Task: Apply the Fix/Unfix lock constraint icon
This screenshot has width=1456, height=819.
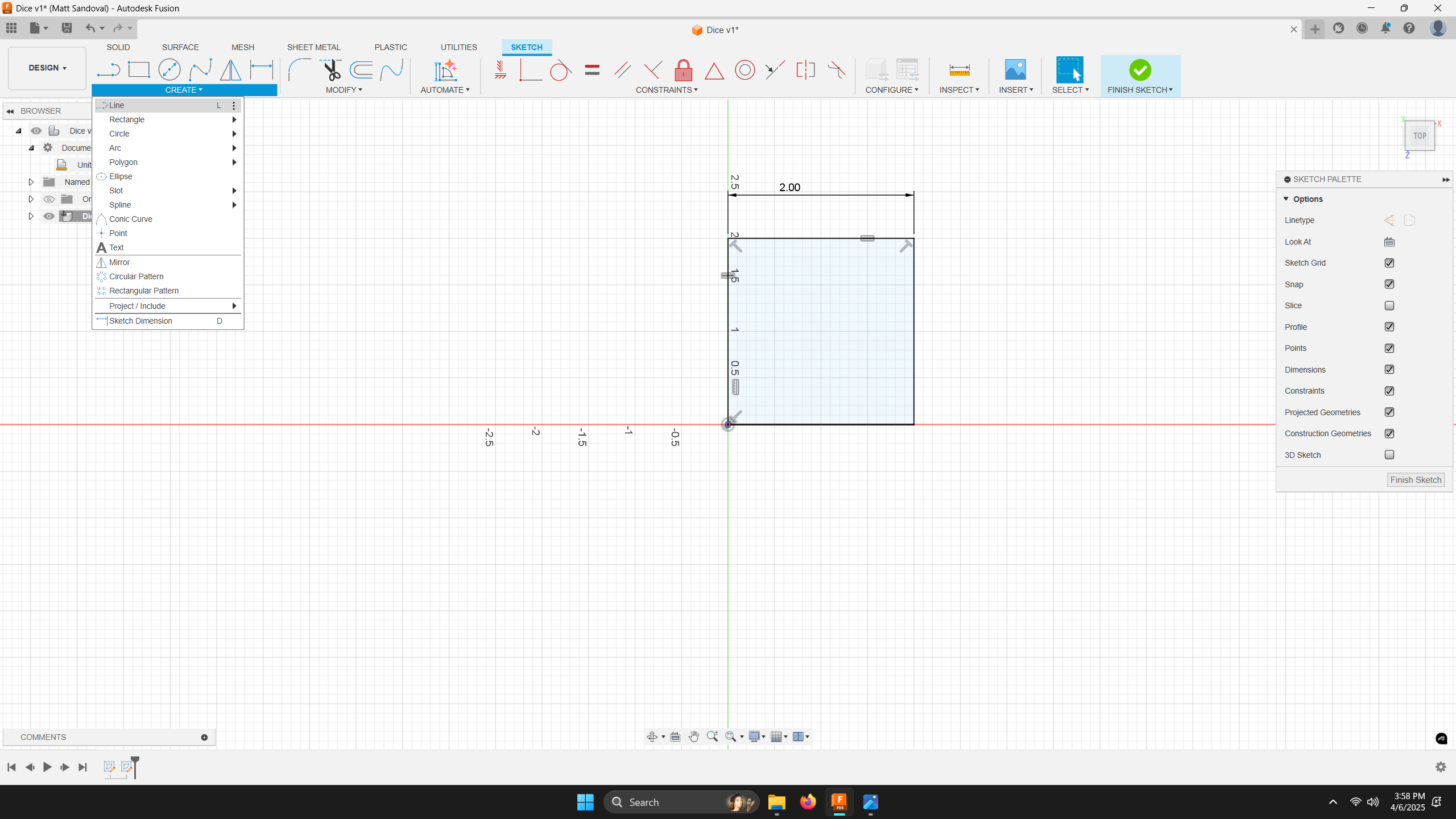Action: (x=683, y=70)
